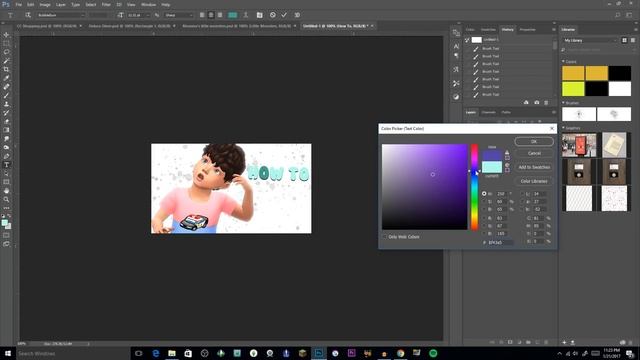The image size is (640, 360).
Task: Select the Hand tool
Action: click(x=6, y=191)
